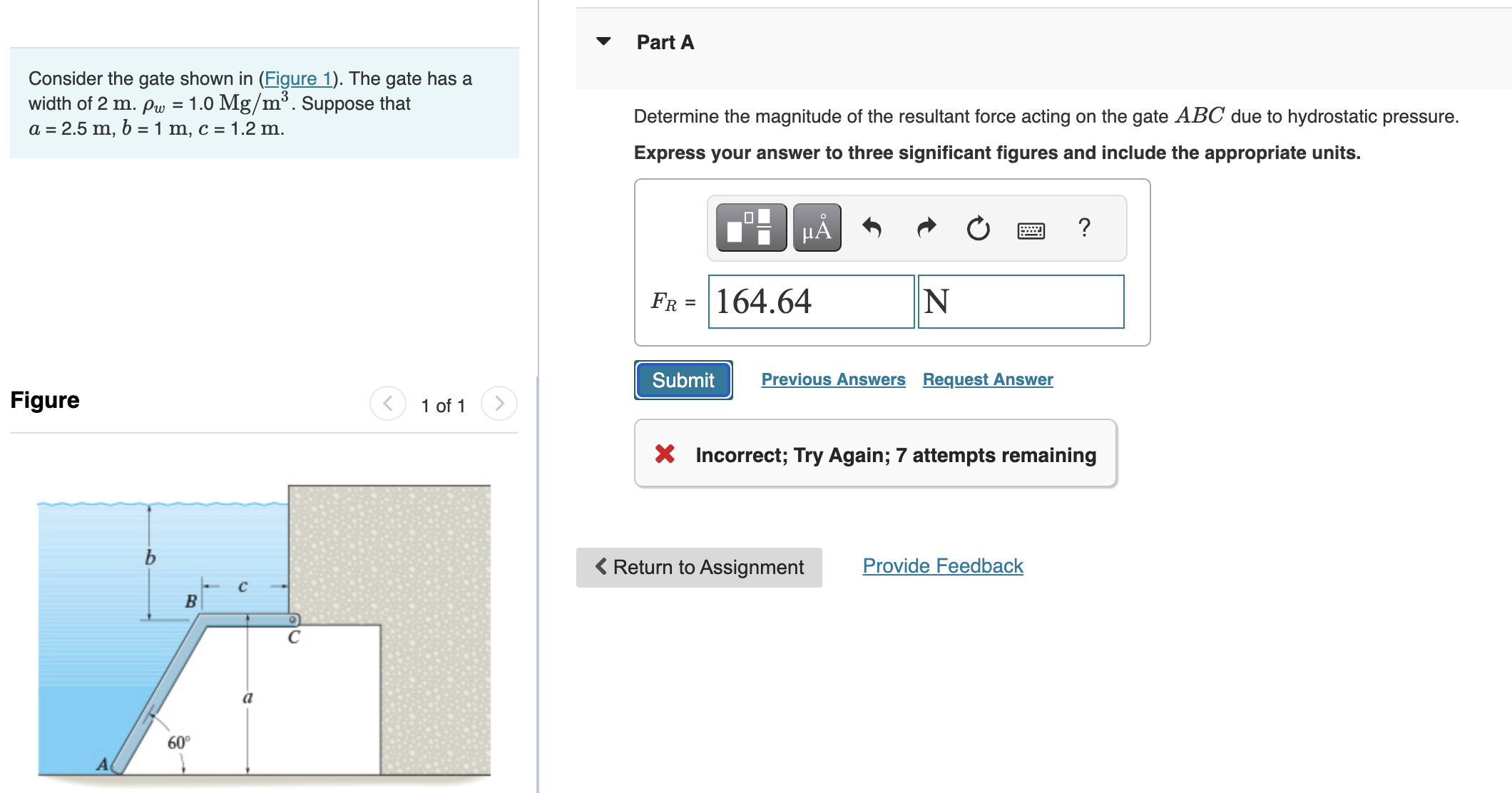Screen dimensions: 1512x793
Task: Go to the next figure with right chevron
Action: [499, 403]
